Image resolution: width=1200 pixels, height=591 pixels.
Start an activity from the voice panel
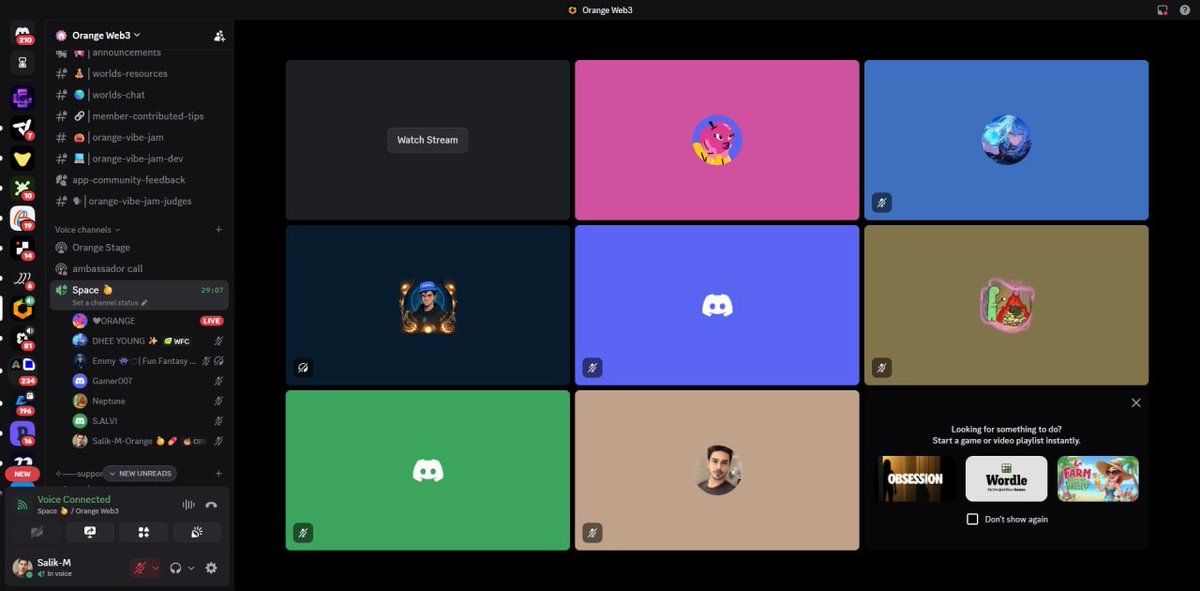pos(143,532)
